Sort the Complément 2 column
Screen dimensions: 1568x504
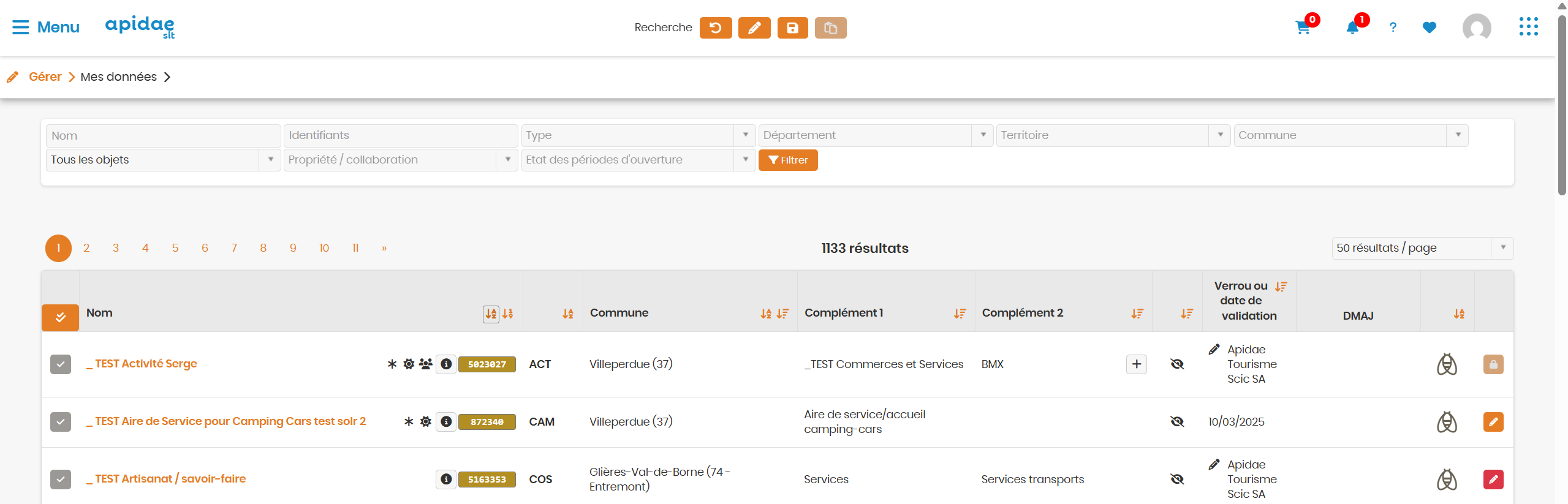coord(1137,314)
